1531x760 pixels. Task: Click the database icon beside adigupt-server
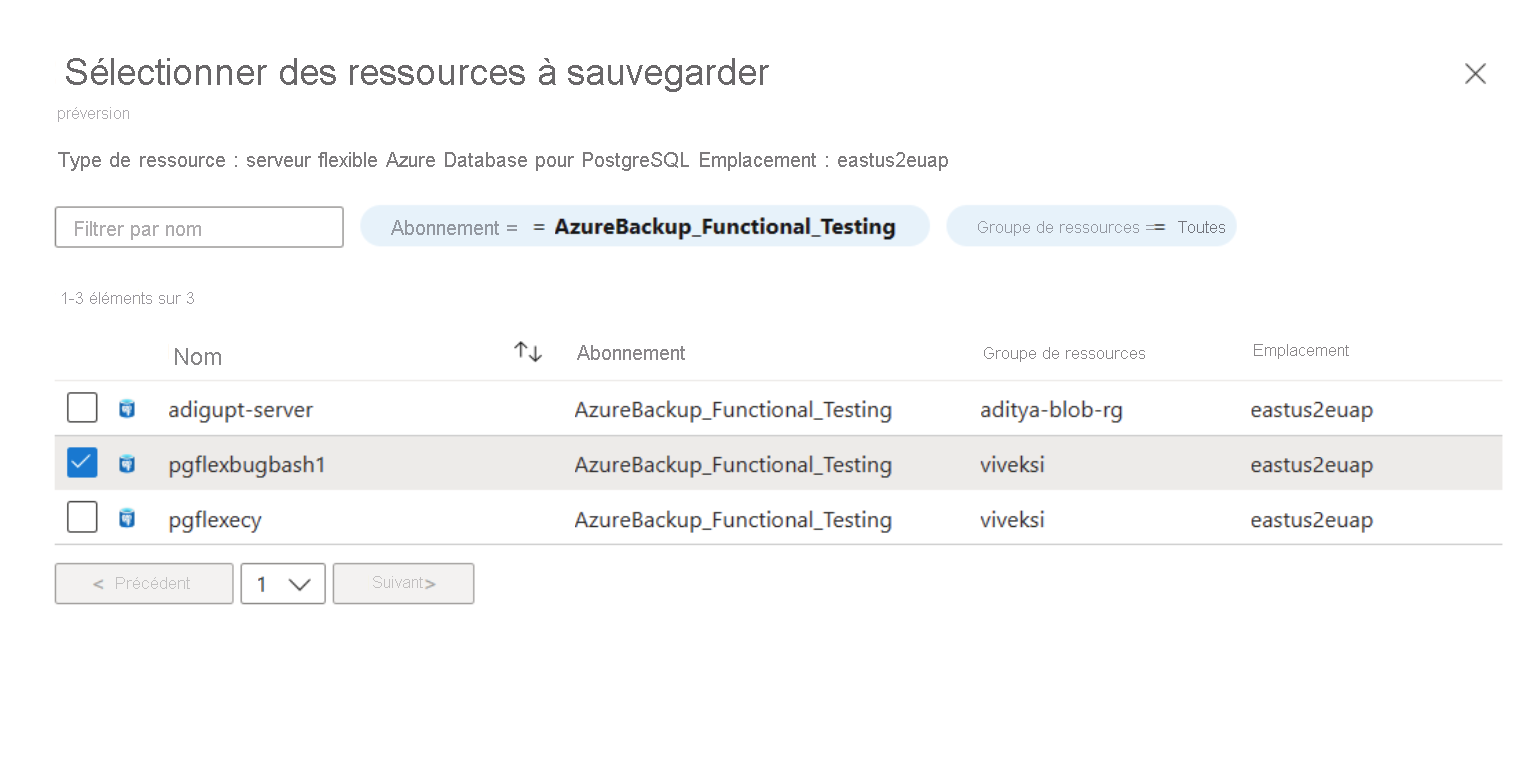[127, 409]
